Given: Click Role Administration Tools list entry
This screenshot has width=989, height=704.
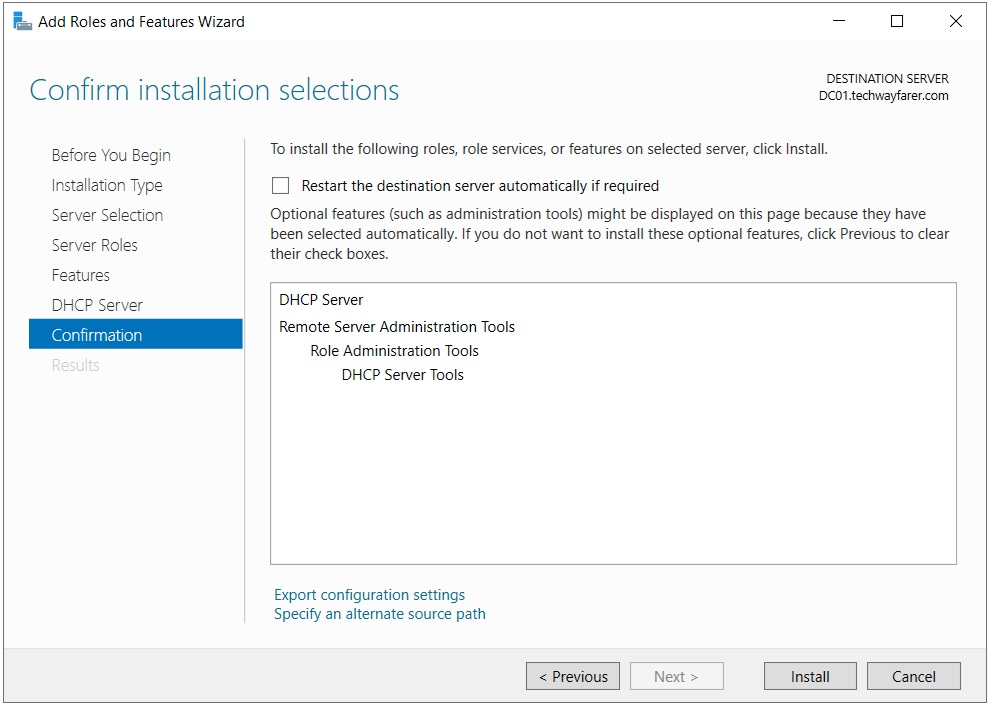Looking at the screenshot, I should [x=394, y=351].
